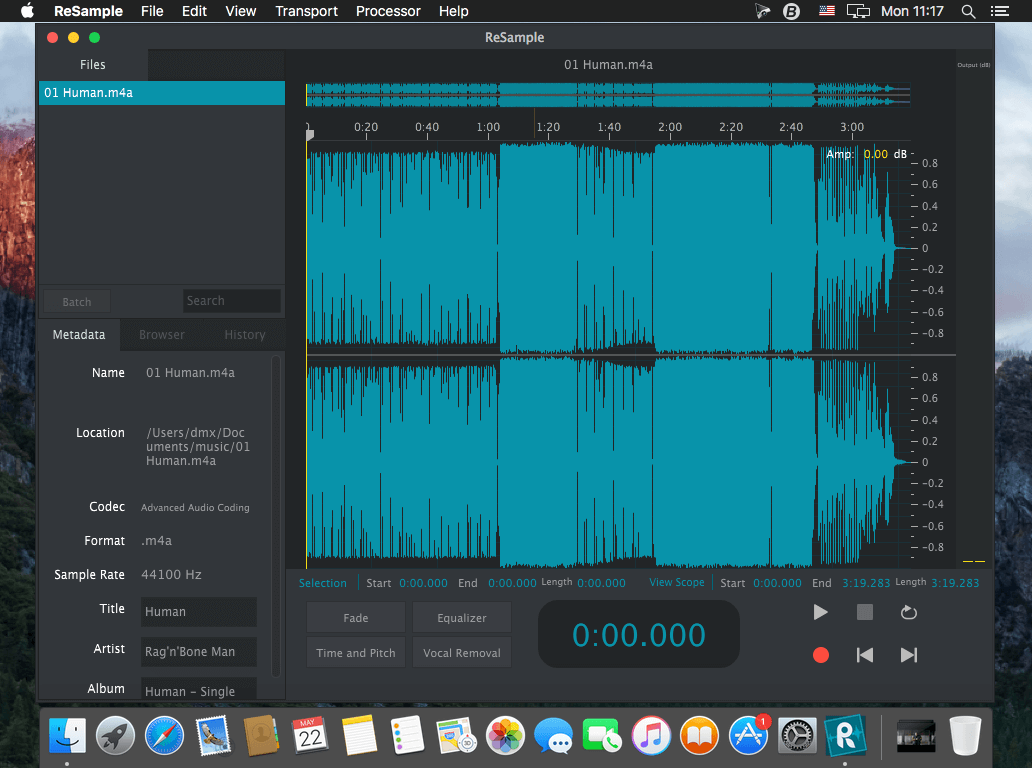Open Safari from the Dock

click(164, 735)
